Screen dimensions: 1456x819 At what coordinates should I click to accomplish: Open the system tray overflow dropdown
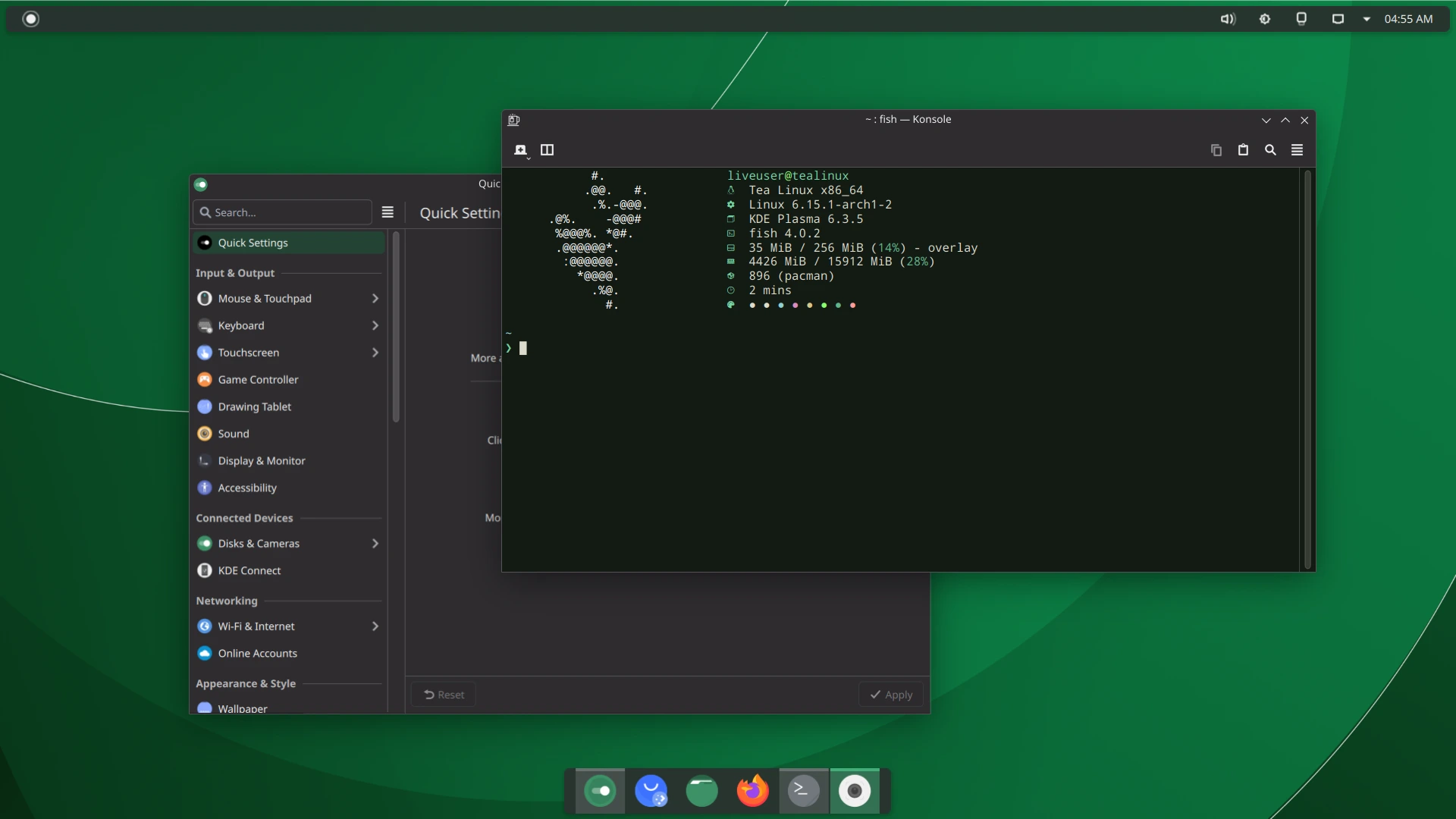tap(1365, 18)
